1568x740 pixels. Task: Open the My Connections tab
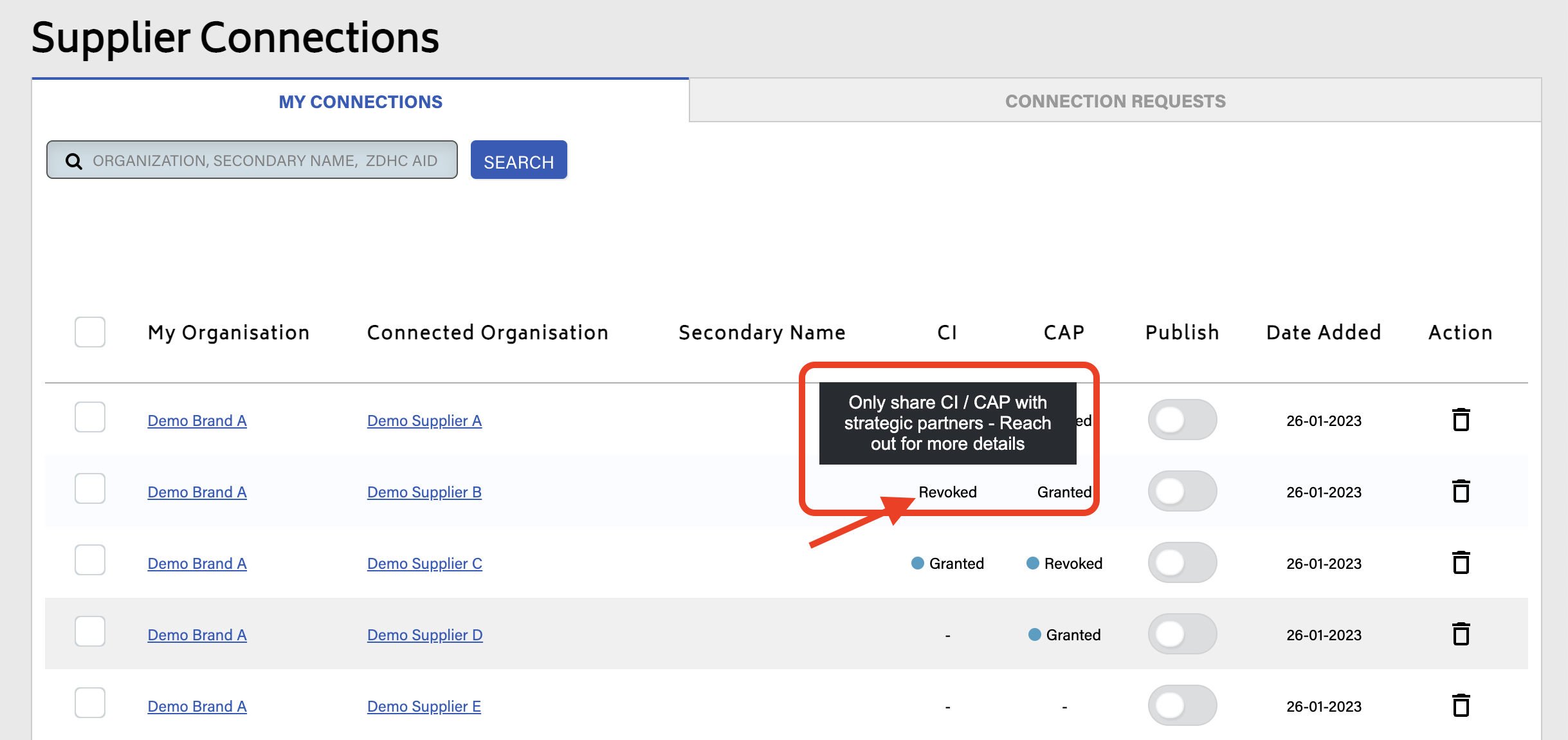pos(360,101)
